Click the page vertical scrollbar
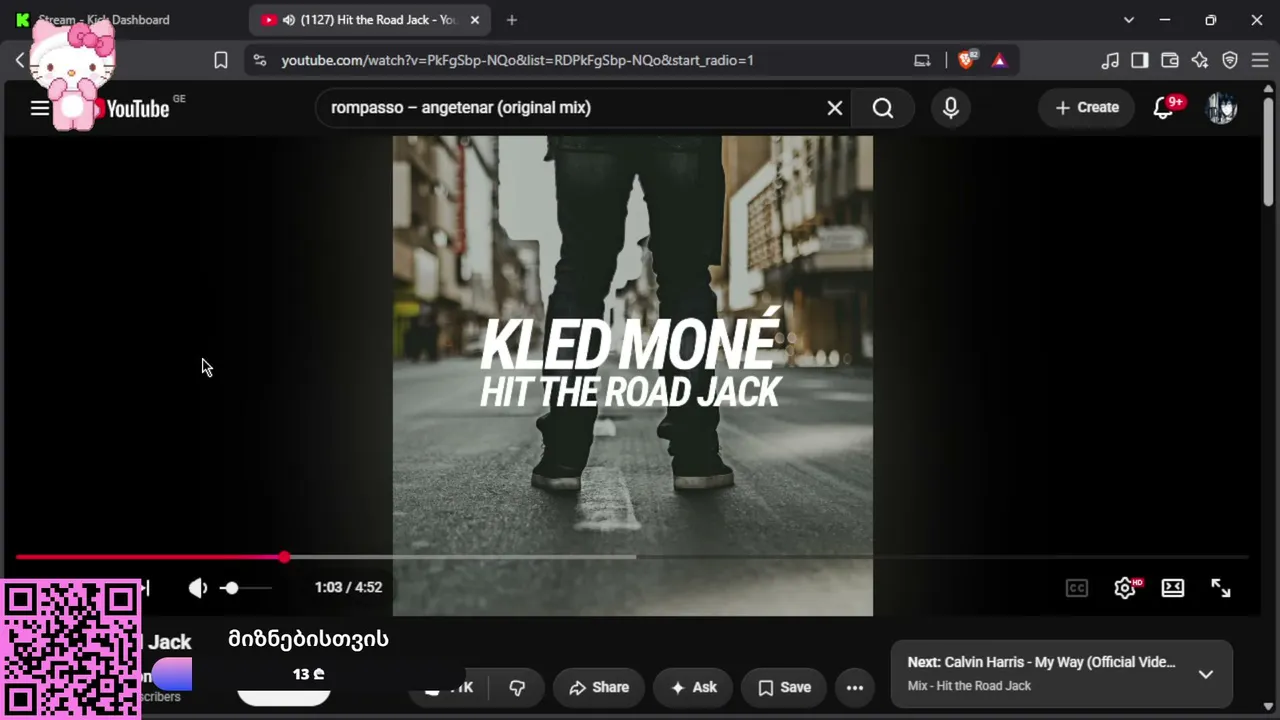 [x=1269, y=150]
